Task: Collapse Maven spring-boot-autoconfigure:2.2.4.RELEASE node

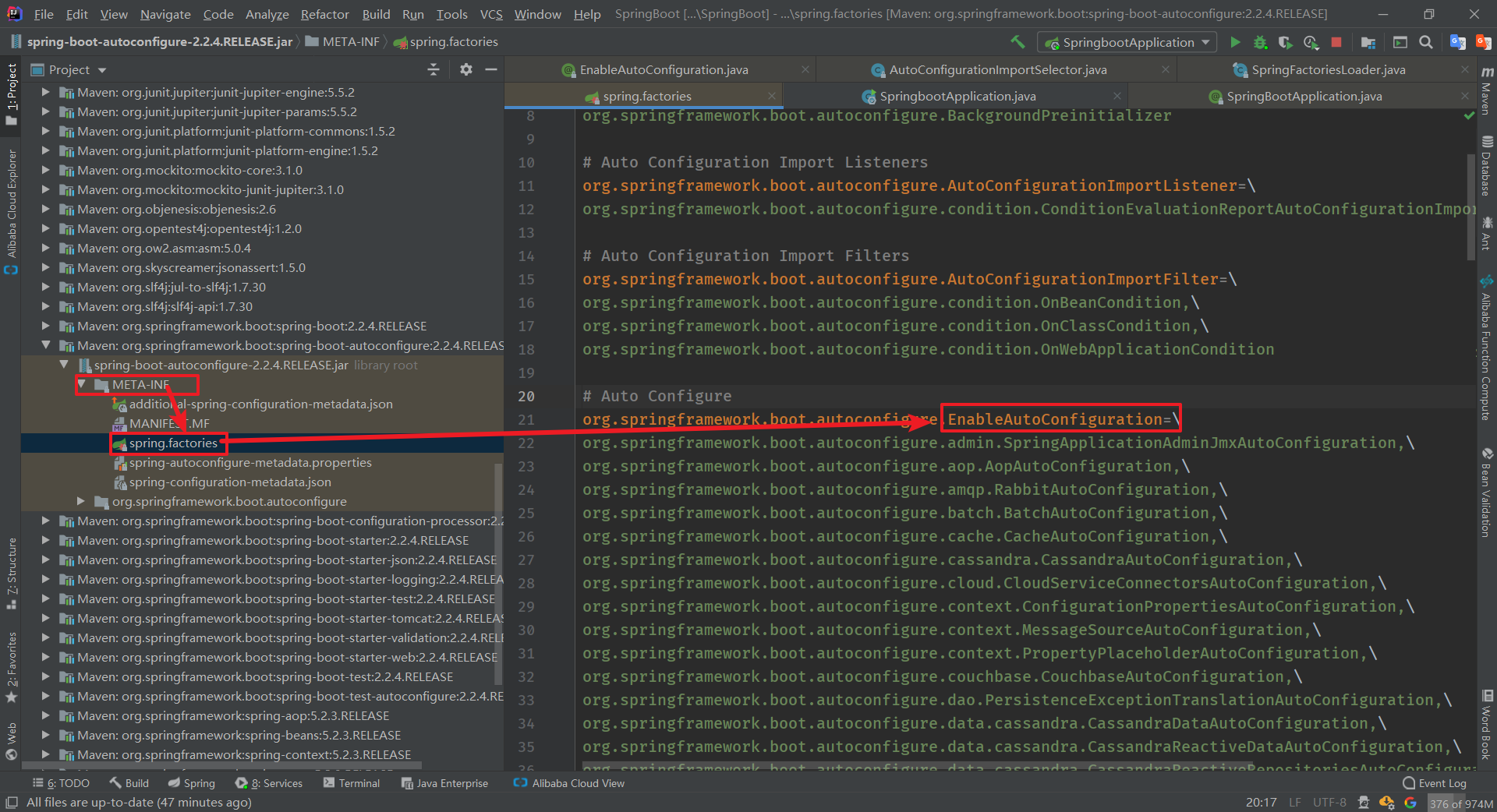Action: 45,345
